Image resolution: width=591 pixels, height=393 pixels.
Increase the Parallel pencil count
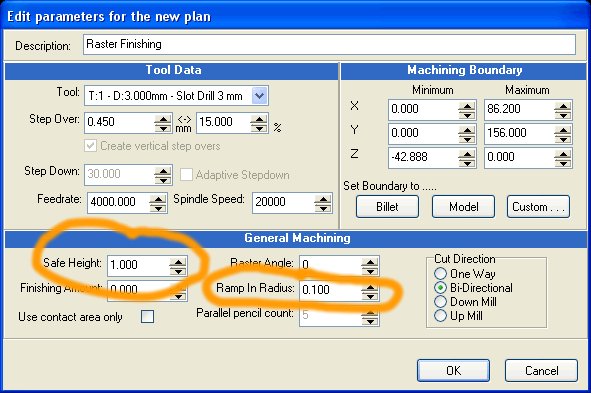pos(370,312)
